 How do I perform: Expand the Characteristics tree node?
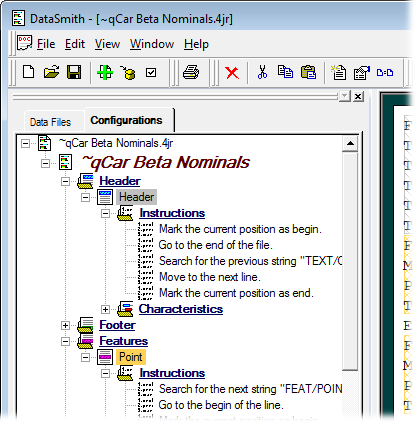point(105,309)
